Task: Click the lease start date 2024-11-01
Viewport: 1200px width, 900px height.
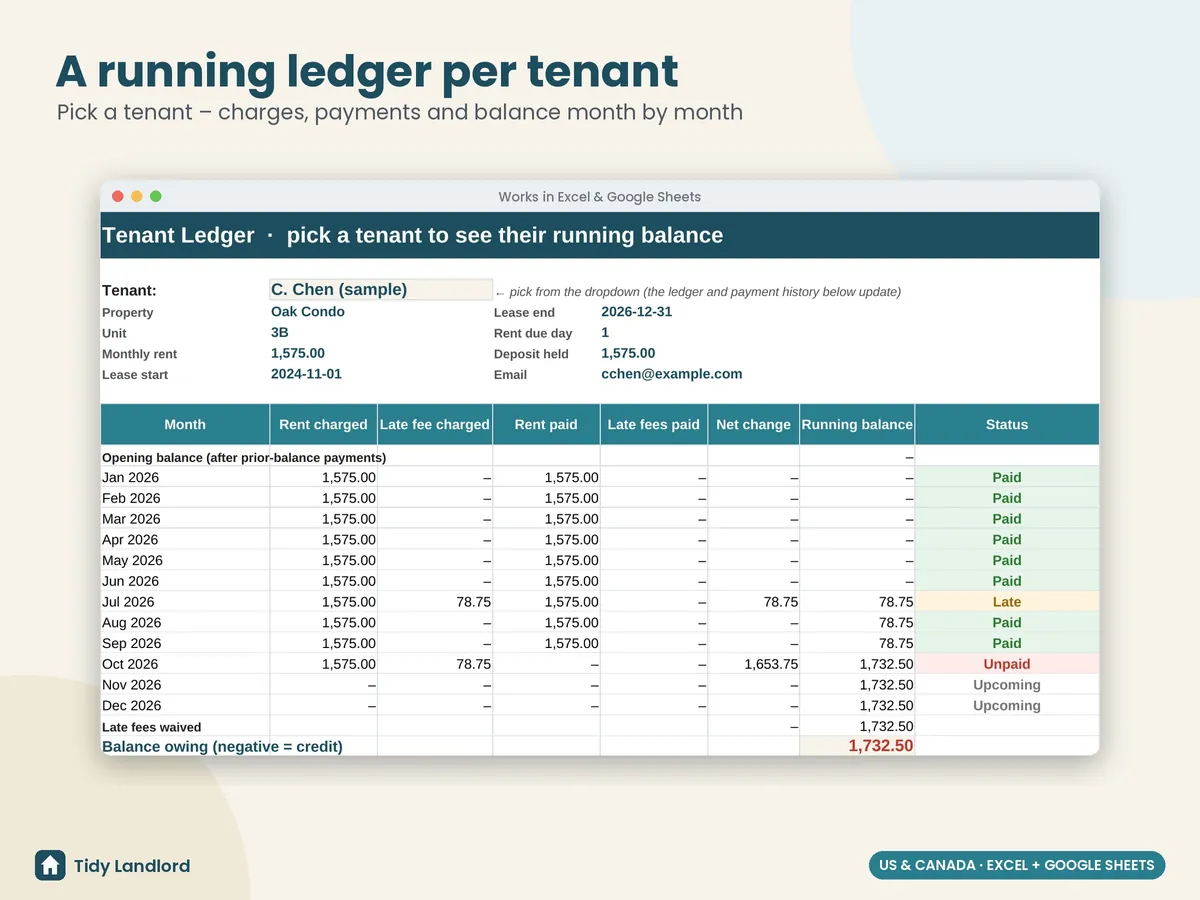Action: (x=306, y=375)
